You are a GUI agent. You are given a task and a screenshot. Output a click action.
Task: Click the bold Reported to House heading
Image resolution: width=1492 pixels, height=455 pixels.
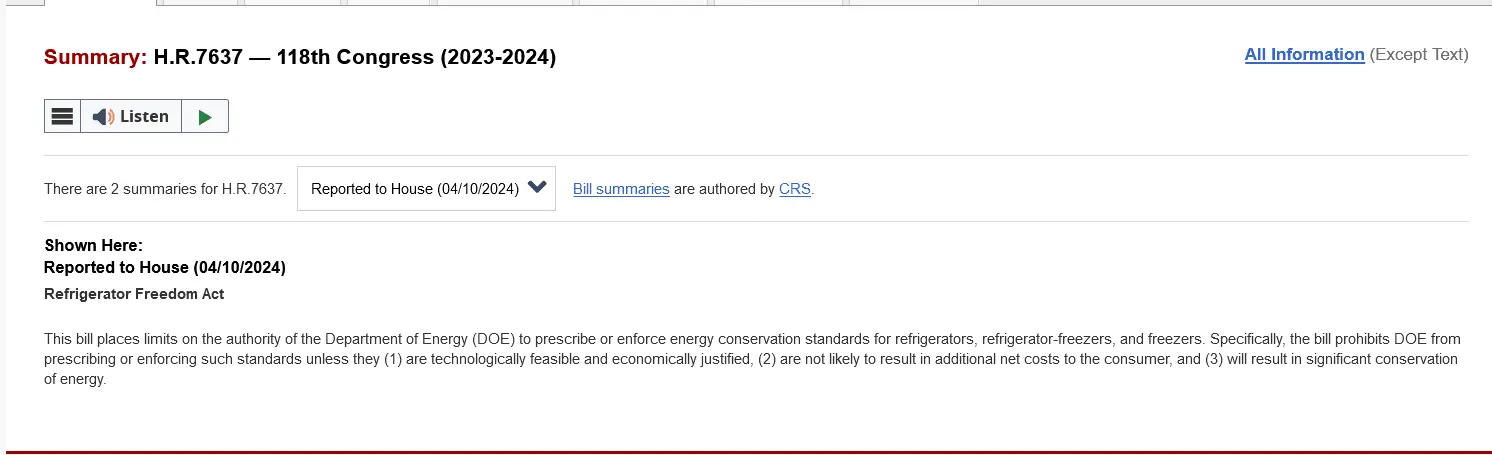(x=165, y=268)
